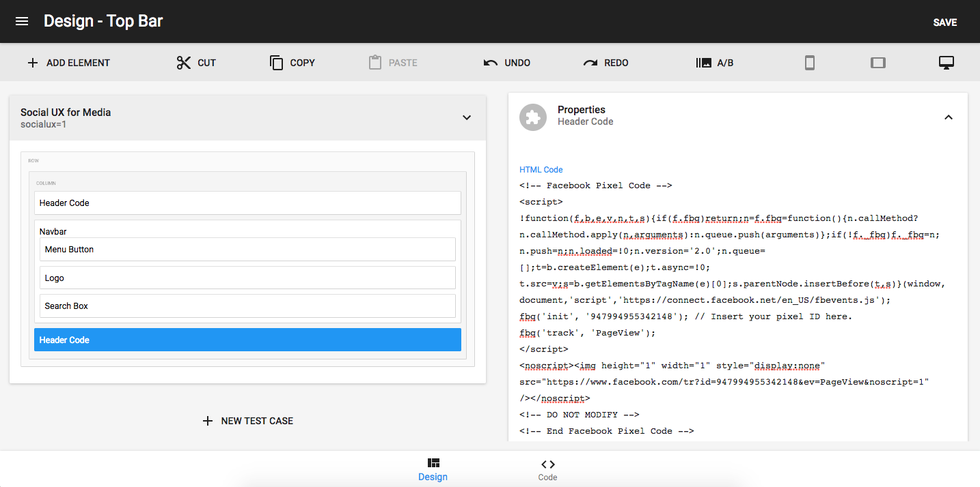Screen dimensions: 980x487
Task: Select the Logo element
Action: [x=247, y=278]
